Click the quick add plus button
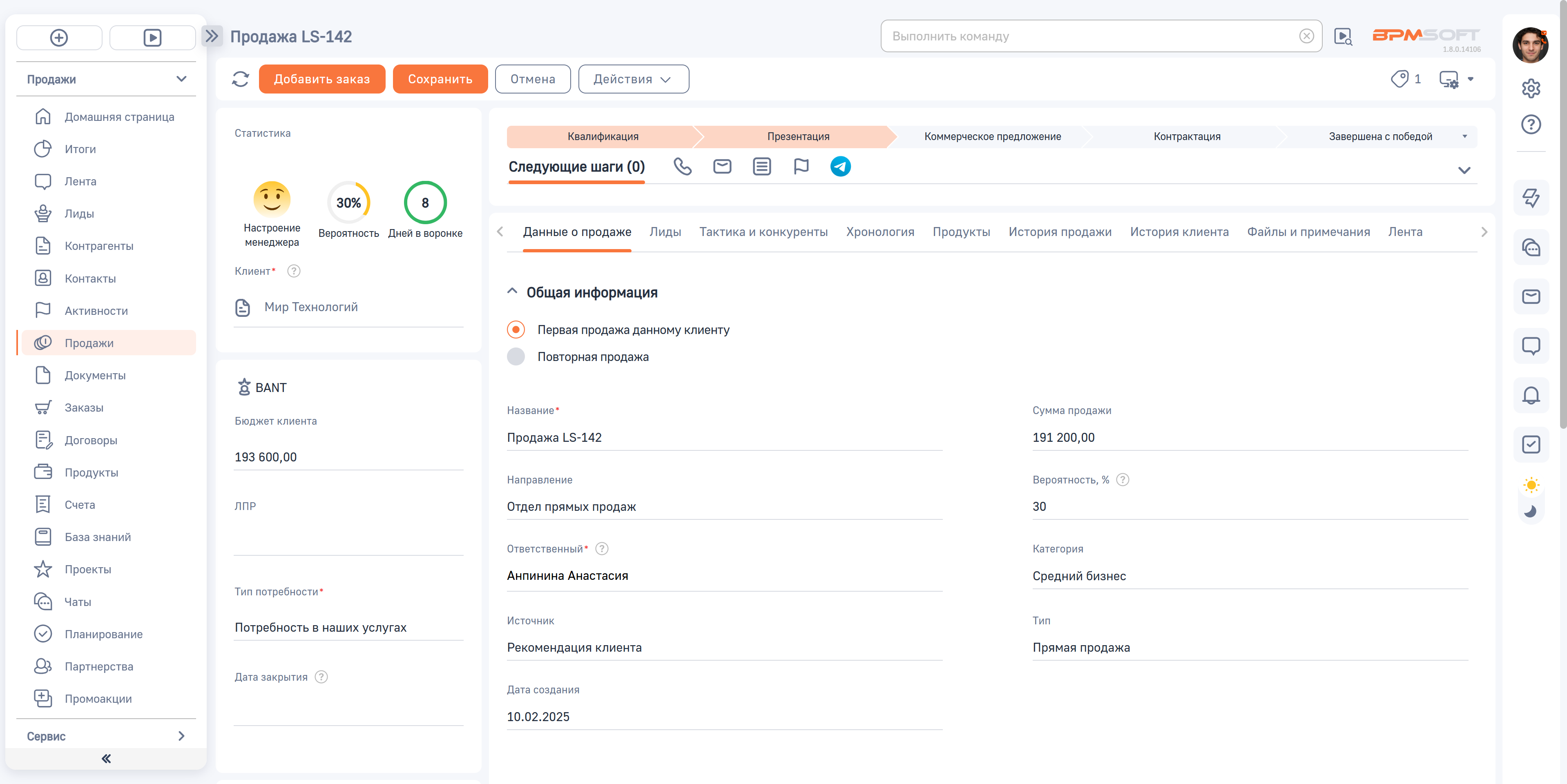This screenshot has height=784, width=1567. coord(59,38)
